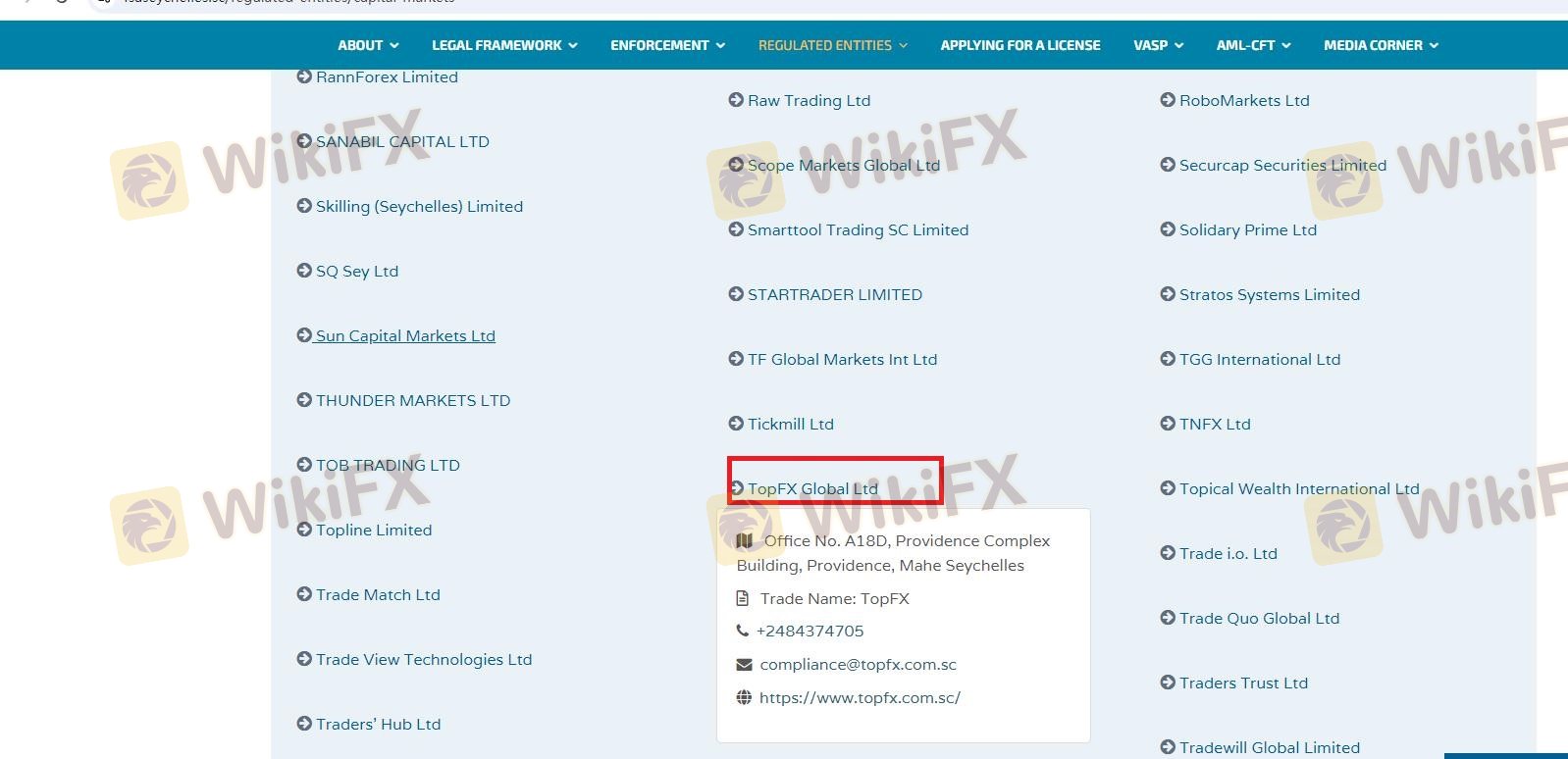
Task: Open the ENFORCEMENT dropdown
Action: tap(667, 45)
